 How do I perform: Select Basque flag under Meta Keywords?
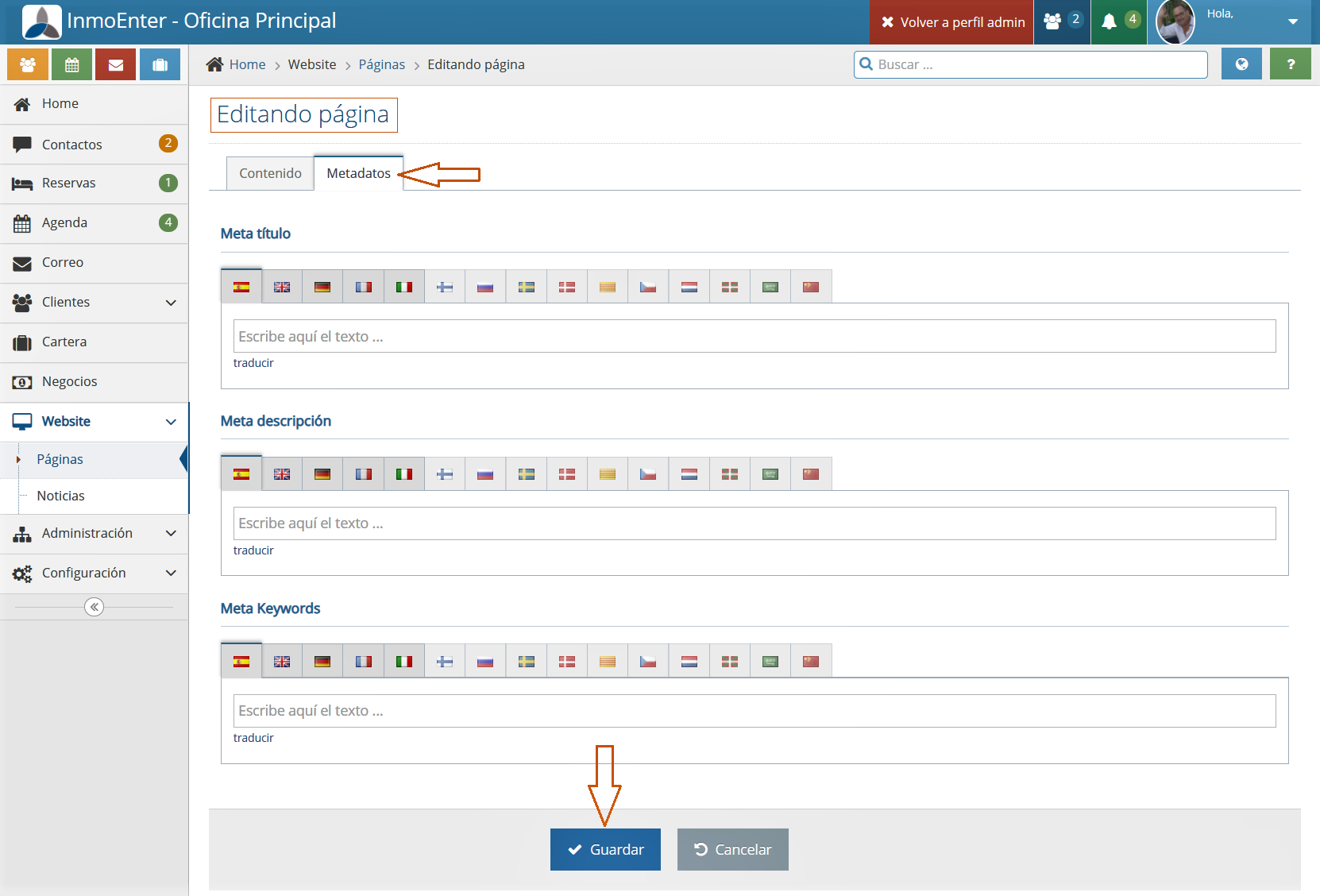(730, 661)
